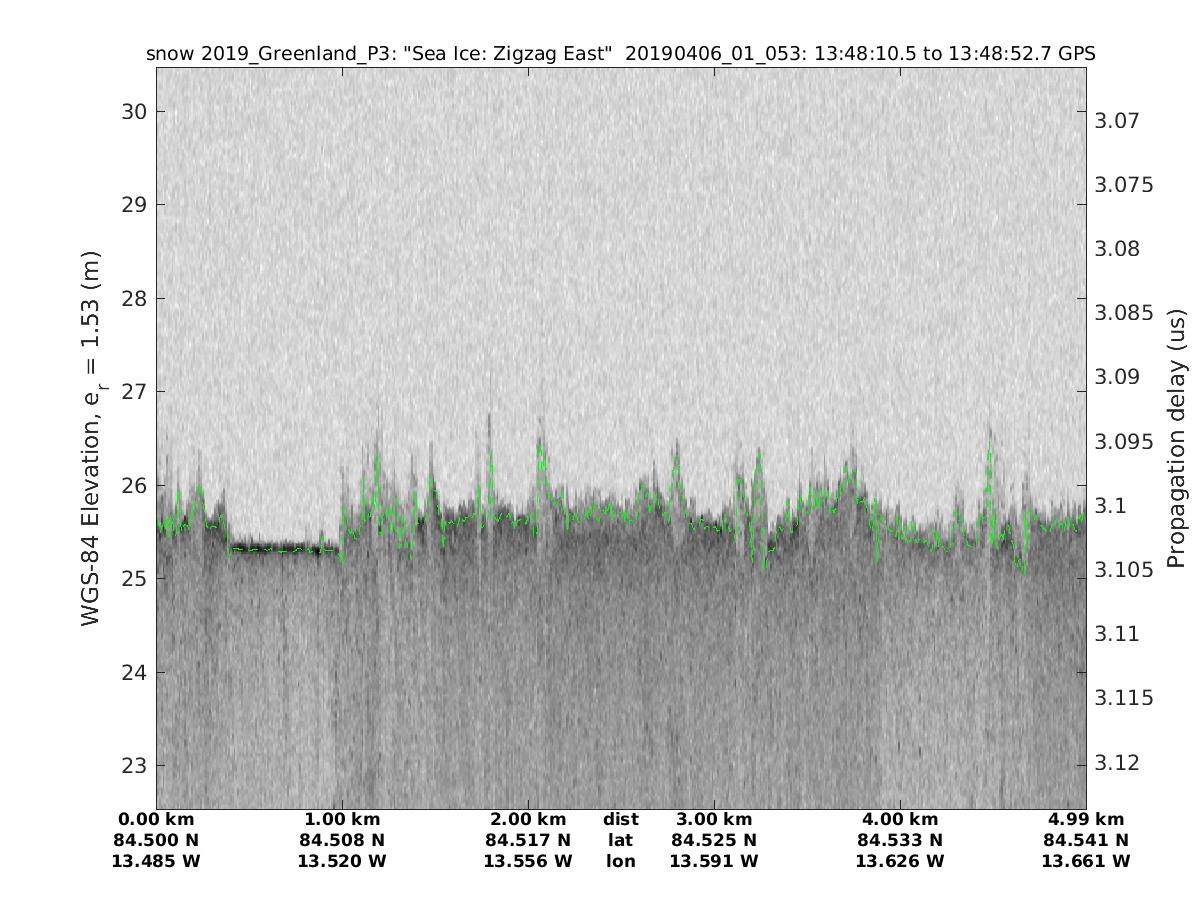Select the 13.626 W longitude label

coord(899,861)
